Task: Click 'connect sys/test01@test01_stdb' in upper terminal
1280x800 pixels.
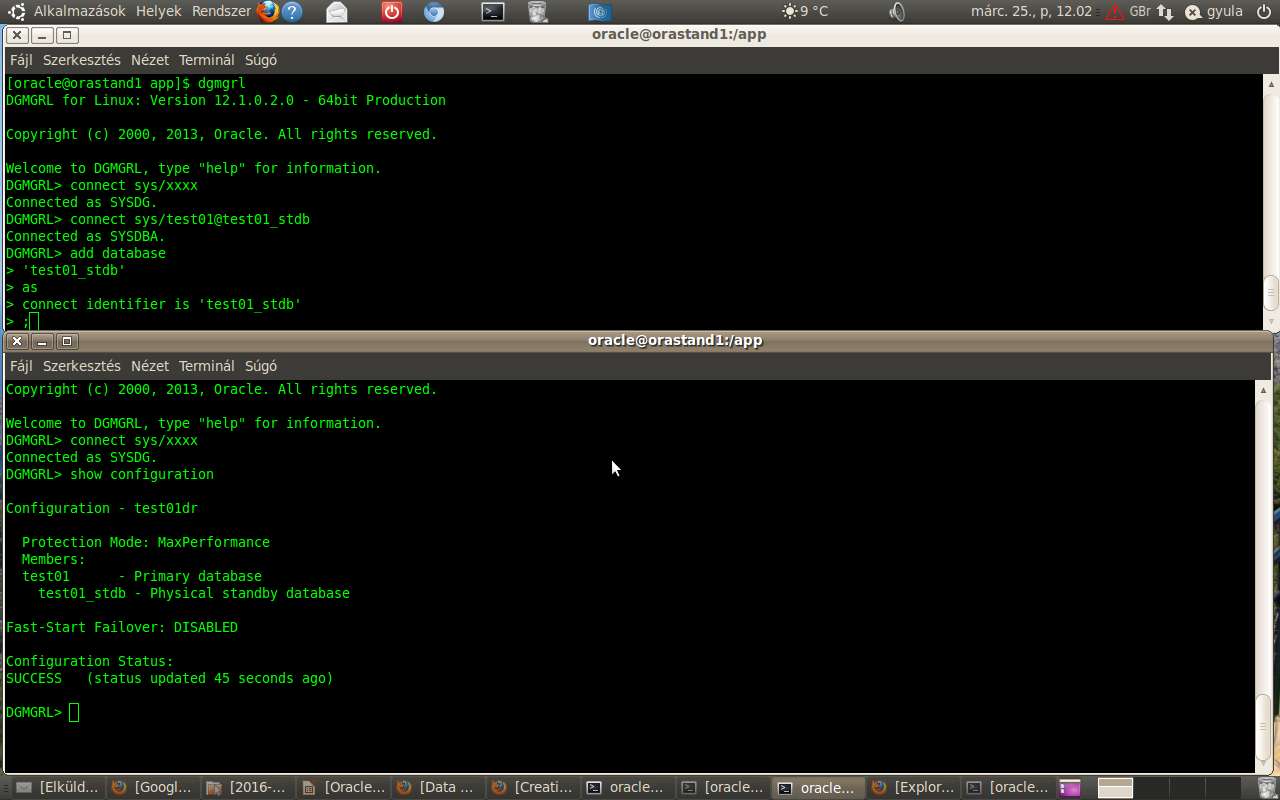Action: [x=190, y=219]
